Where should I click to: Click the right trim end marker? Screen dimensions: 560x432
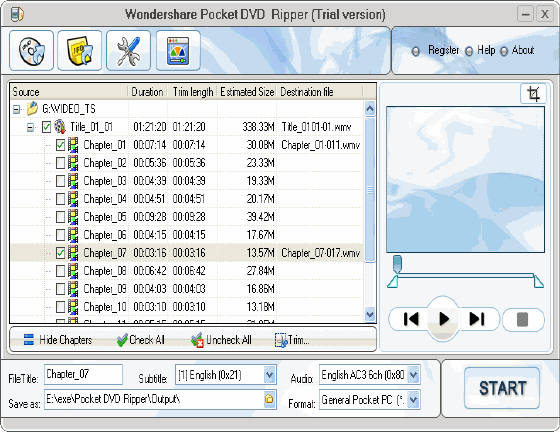pyautogui.click(x=538, y=281)
